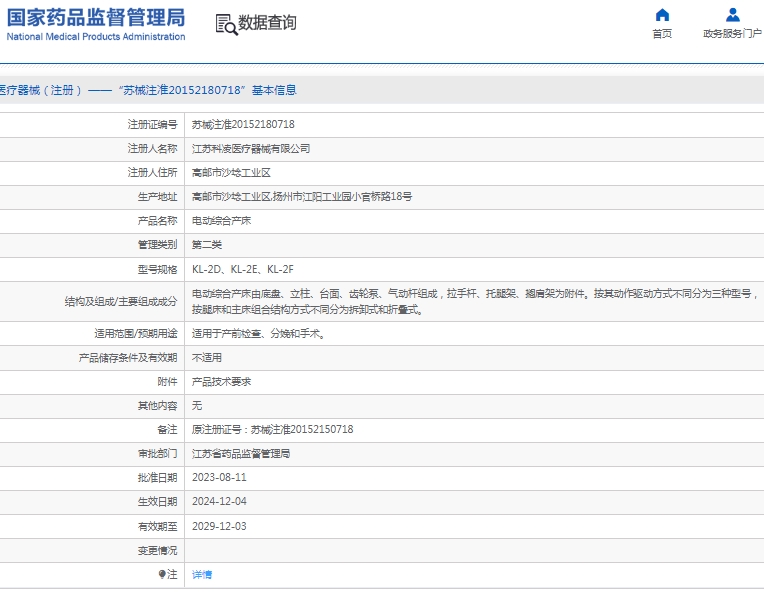Click the page title 医疗器械（注册）基本信息 header

coord(148,90)
